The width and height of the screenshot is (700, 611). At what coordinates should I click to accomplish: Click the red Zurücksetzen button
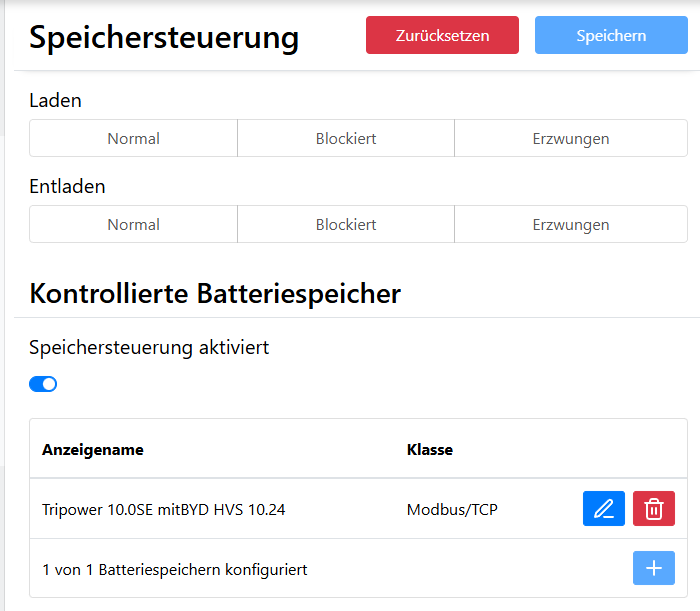point(442,35)
